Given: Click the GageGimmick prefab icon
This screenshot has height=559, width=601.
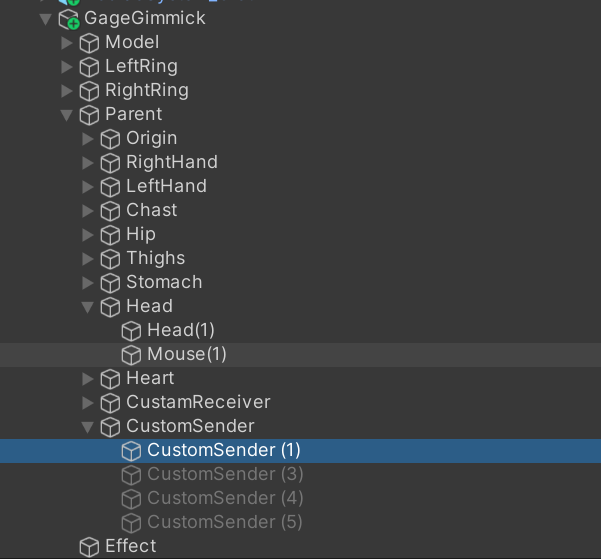Looking at the screenshot, I should [x=69, y=19].
